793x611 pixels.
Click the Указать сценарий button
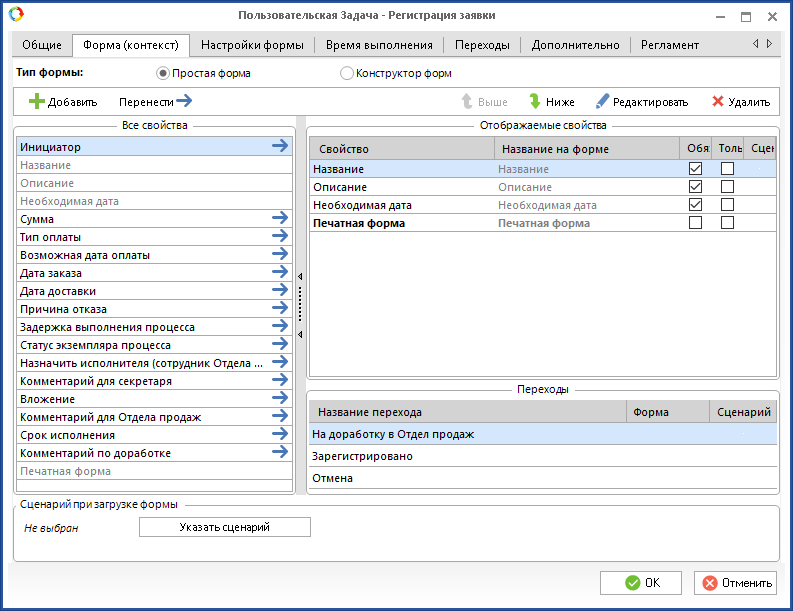pos(224,527)
